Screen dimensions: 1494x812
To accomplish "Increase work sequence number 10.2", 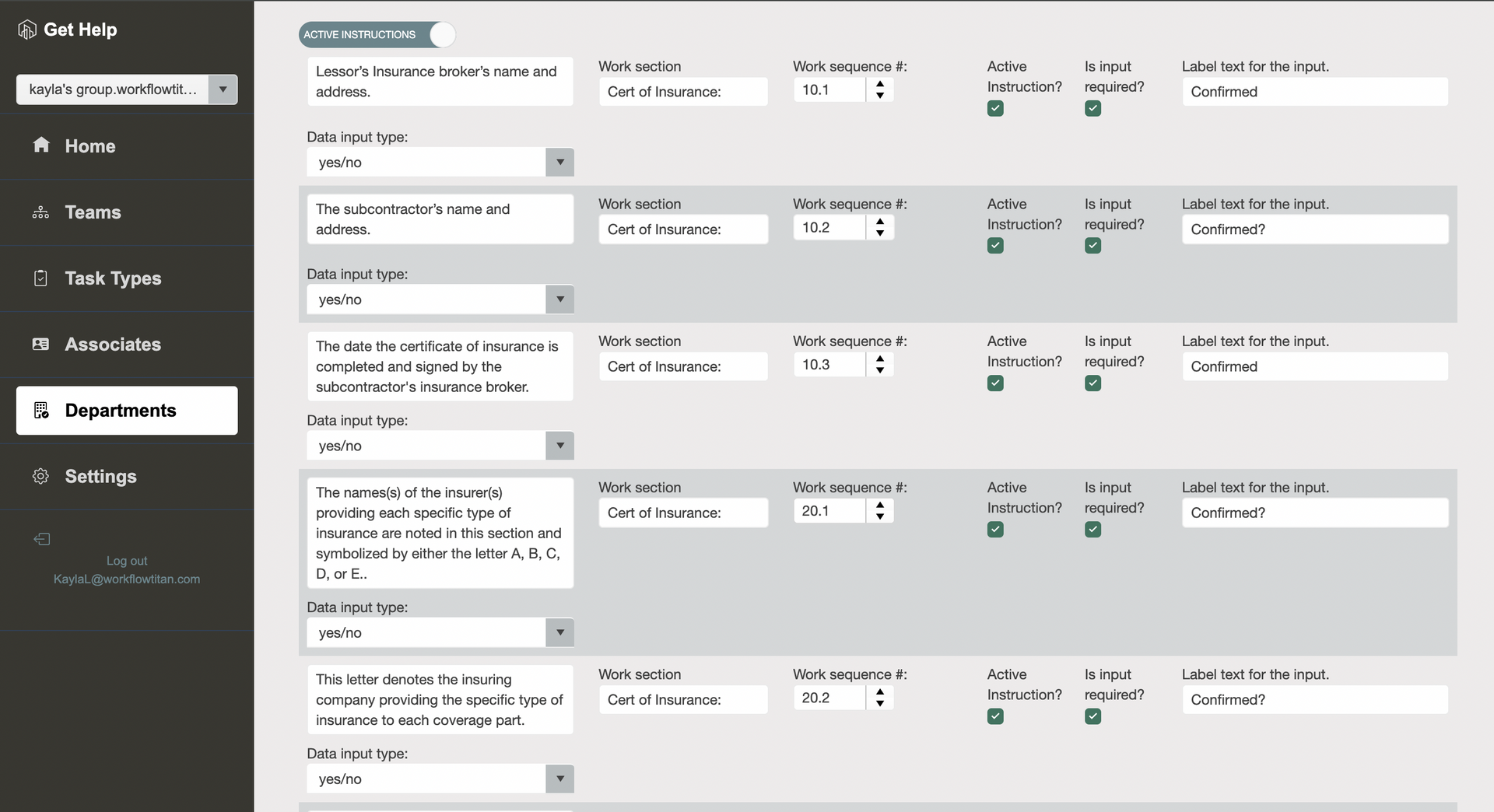I will click(x=880, y=221).
